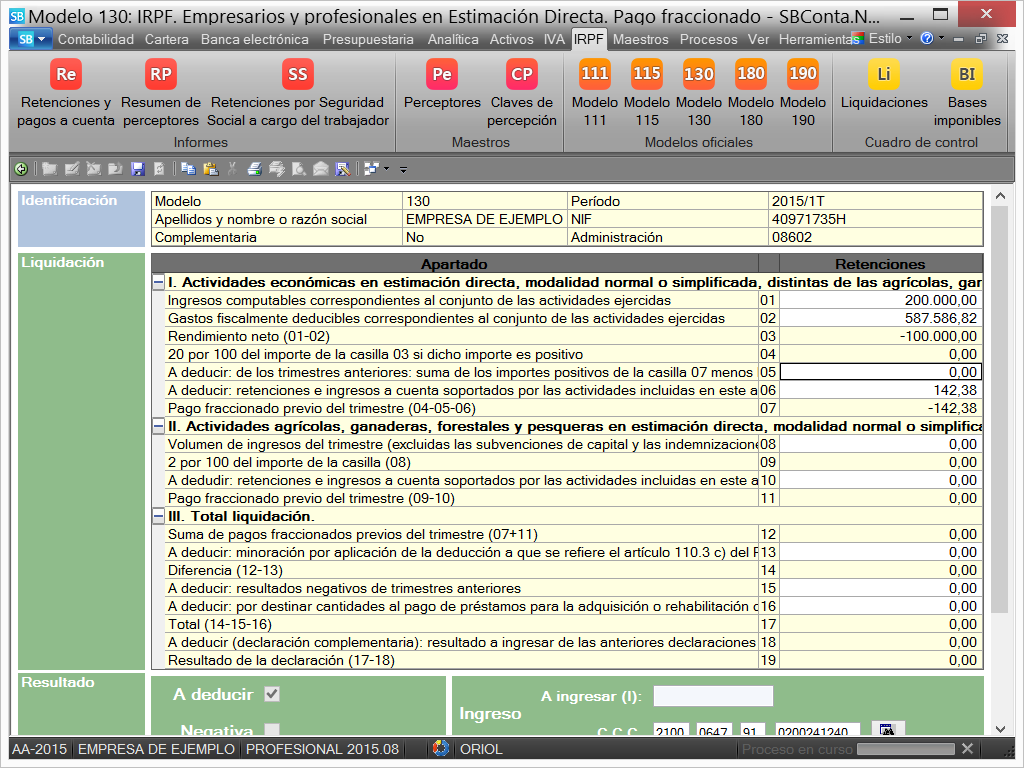
Task: Collapse section III Total liquidación
Action: point(158,517)
